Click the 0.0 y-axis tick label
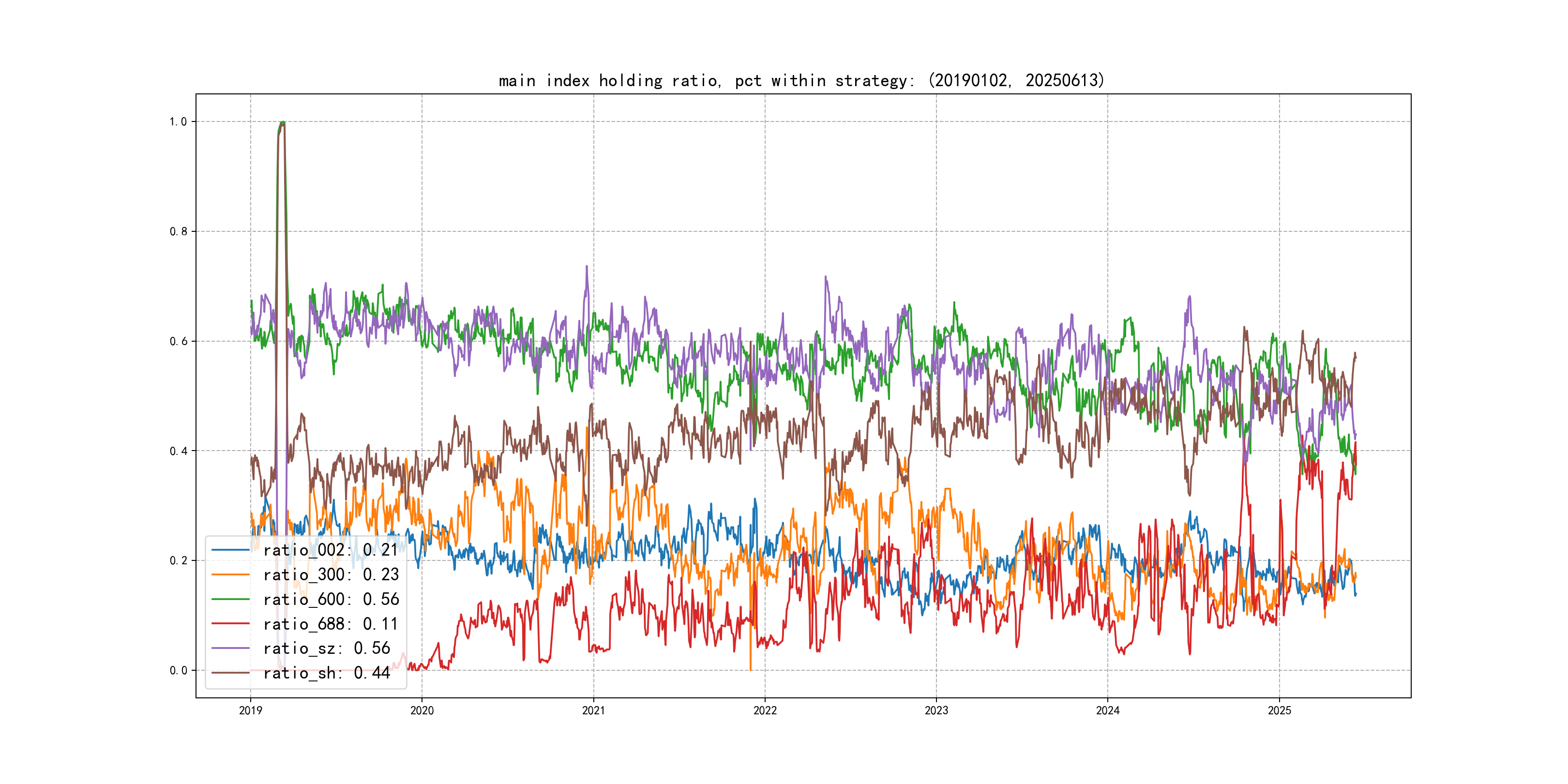This screenshot has height=784, width=1568. [x=179, y=671]
